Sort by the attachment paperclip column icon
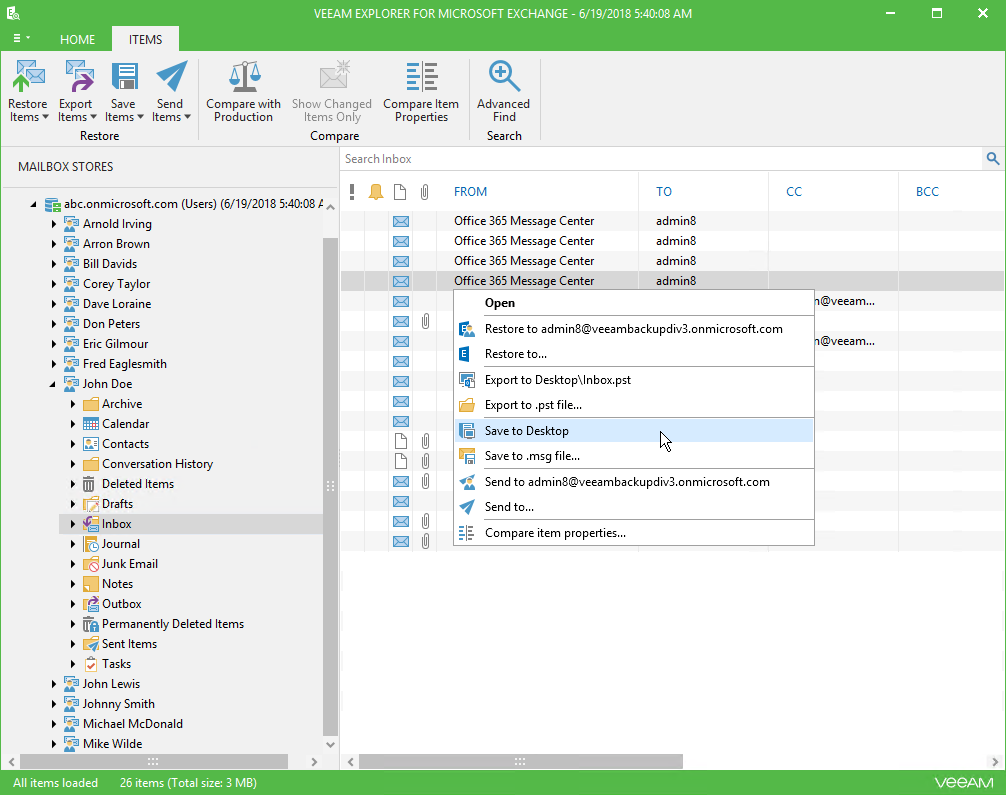1006x795 pixels. tap(424, 191)
